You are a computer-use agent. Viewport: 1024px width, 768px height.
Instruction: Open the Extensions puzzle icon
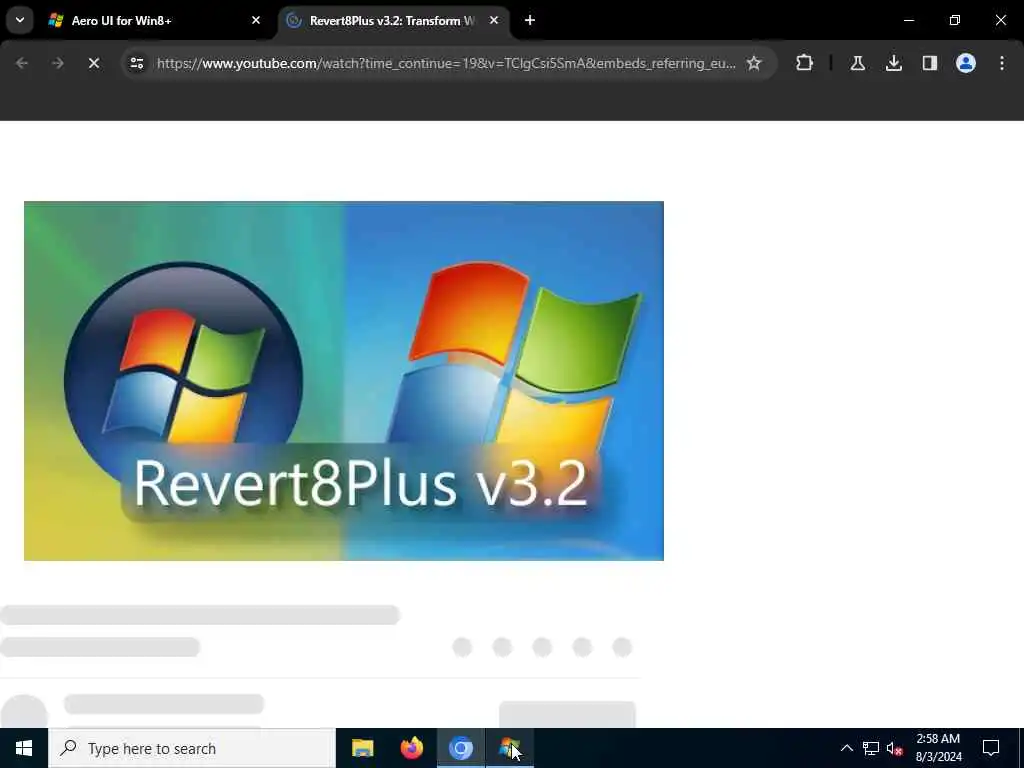[805, 63]
